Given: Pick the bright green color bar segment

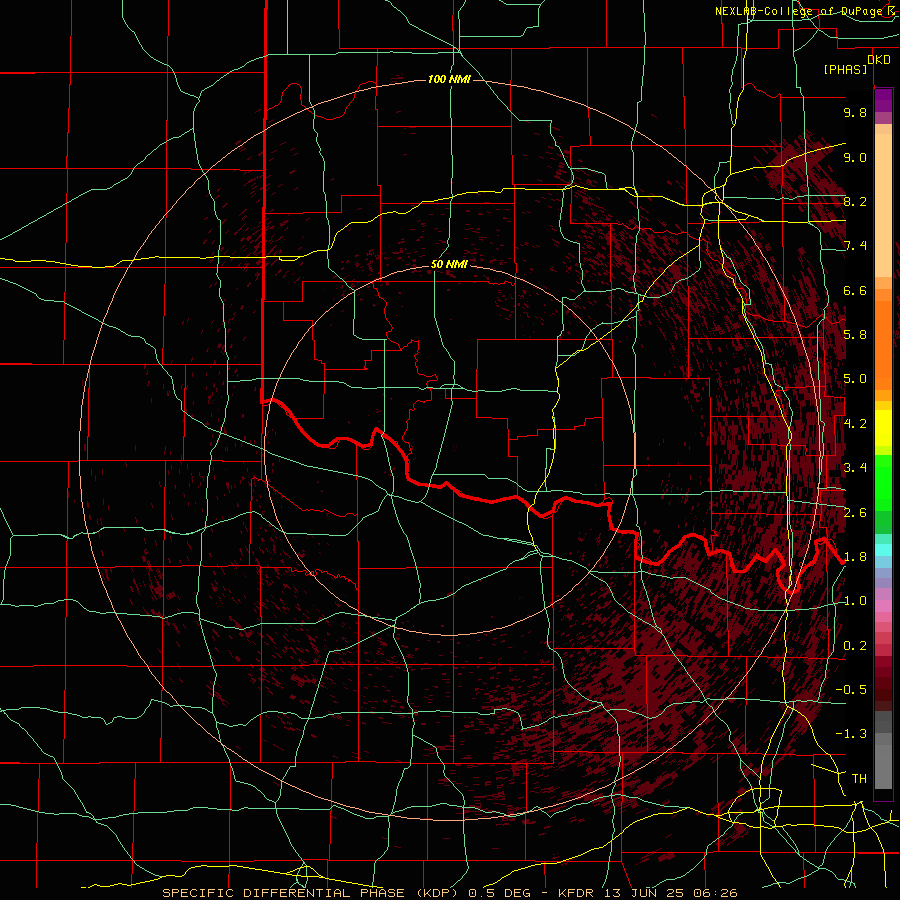Looking at the screenshot, I should (883, 482).
